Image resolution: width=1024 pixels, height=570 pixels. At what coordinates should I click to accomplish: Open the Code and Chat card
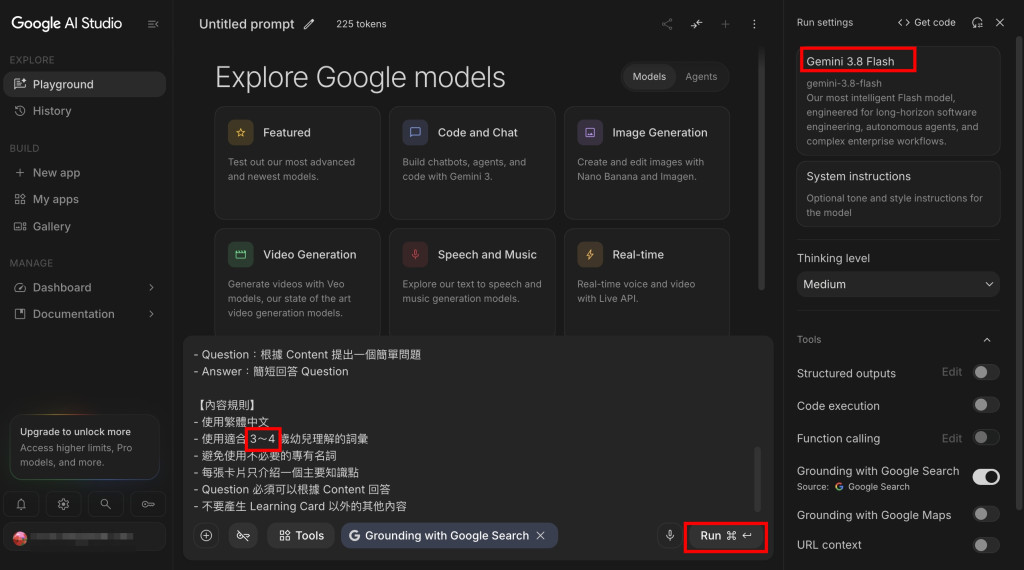coord(472,163)
